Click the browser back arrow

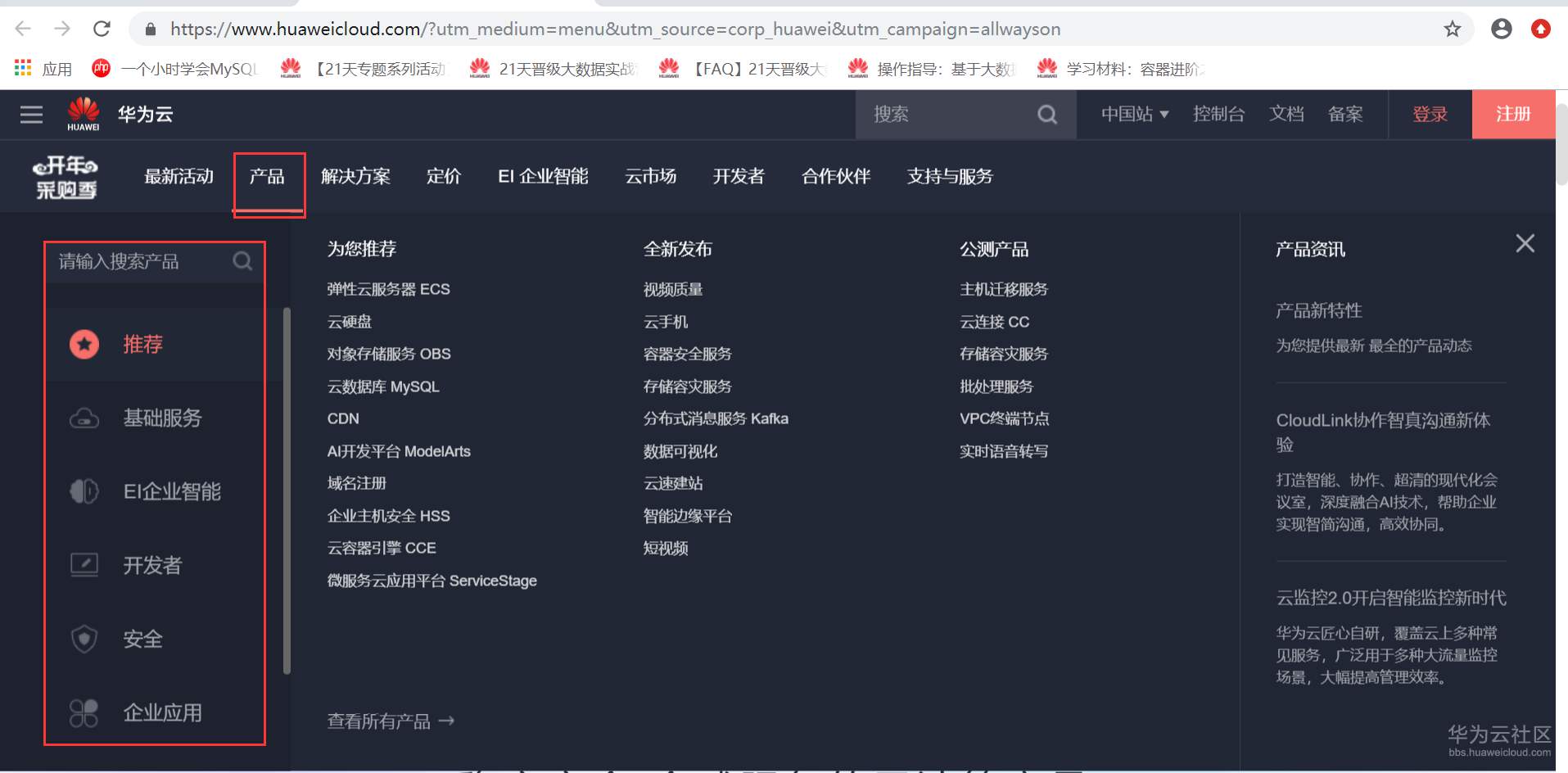click(23, 29)
